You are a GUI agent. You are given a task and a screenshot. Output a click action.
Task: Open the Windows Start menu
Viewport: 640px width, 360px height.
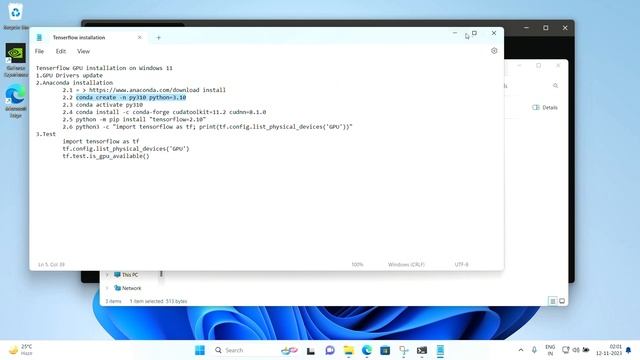pyautogui.click(x=200, y=350)
